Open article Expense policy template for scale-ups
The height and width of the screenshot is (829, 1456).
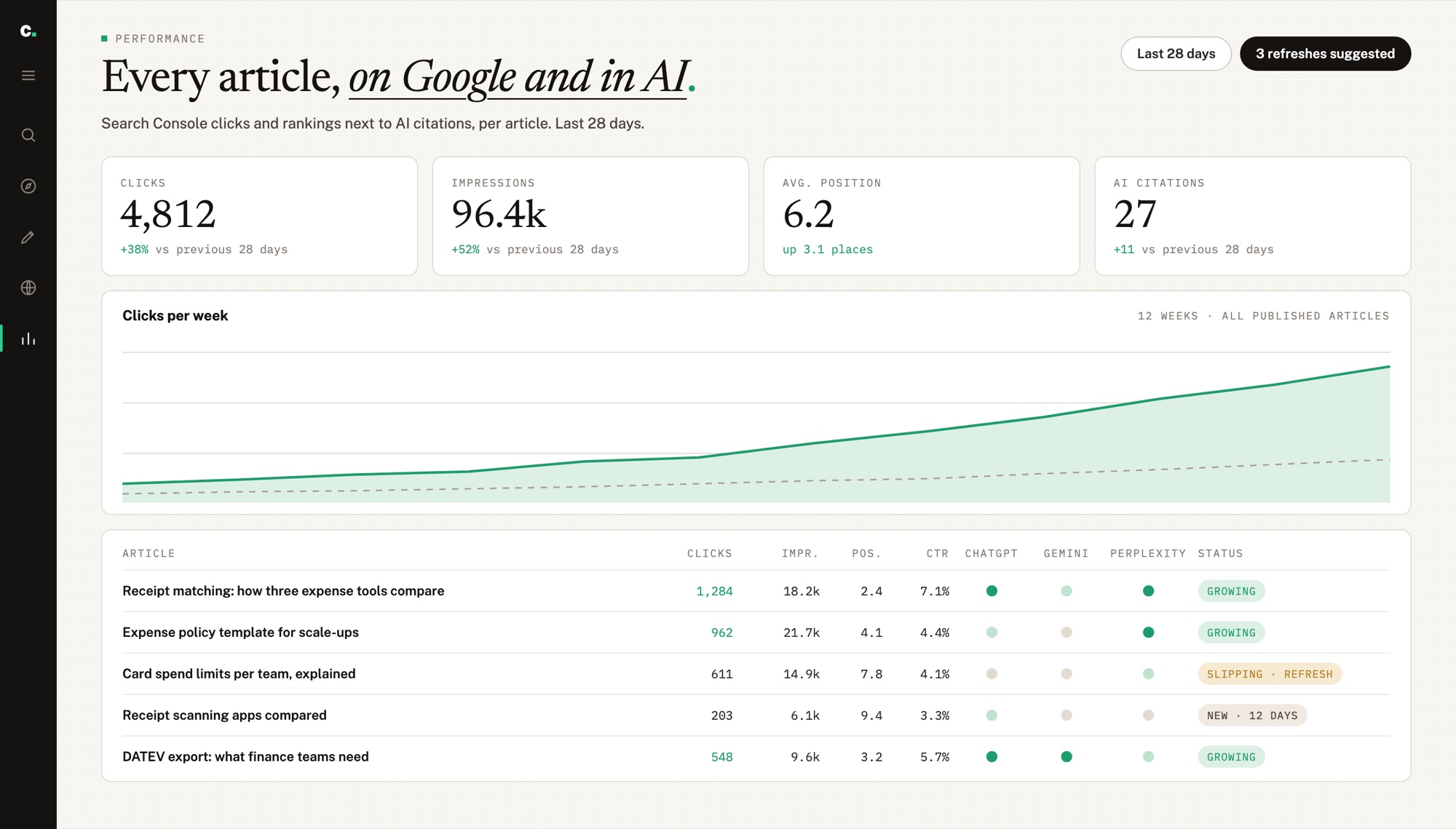click(x=240, y=632)
